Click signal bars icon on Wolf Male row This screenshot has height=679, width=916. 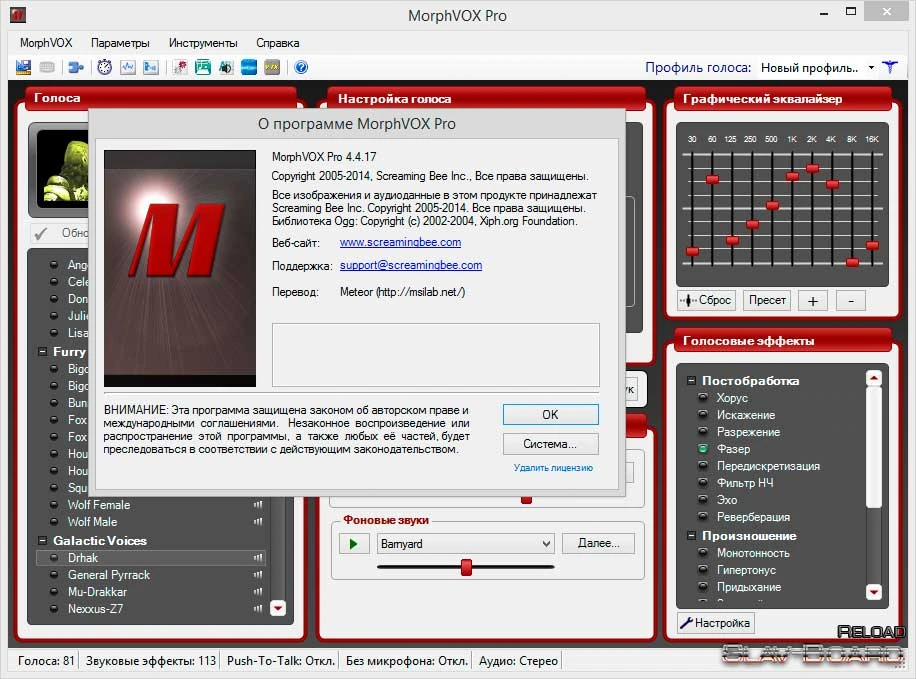point(258,522)
